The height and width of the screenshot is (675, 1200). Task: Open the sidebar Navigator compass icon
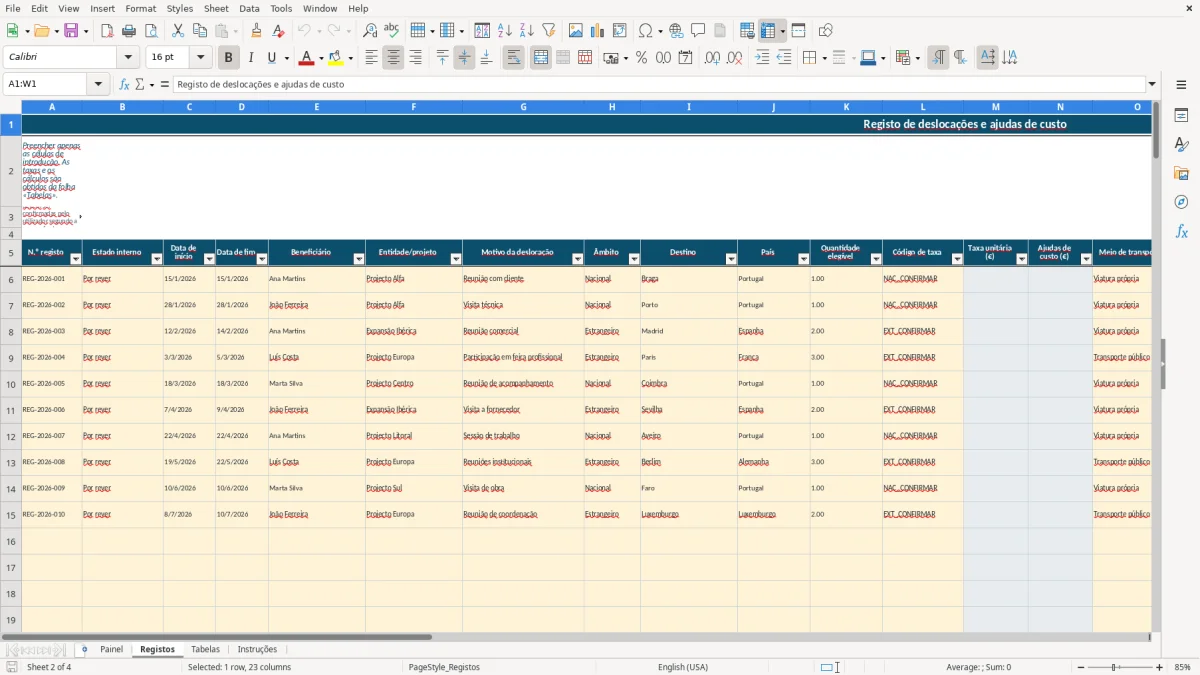click(x=1181, y=202)
